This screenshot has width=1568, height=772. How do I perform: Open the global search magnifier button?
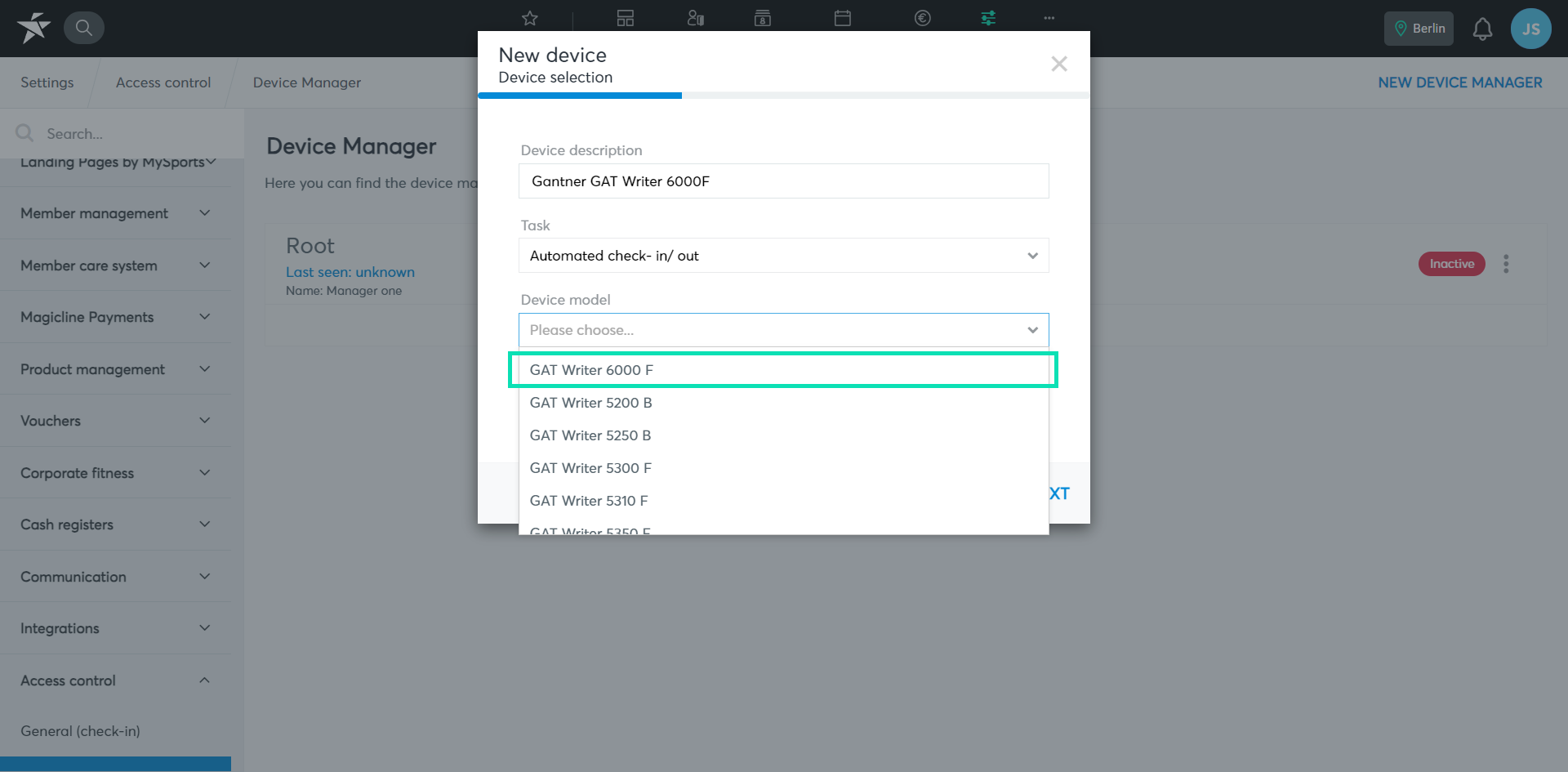[83, 28]
